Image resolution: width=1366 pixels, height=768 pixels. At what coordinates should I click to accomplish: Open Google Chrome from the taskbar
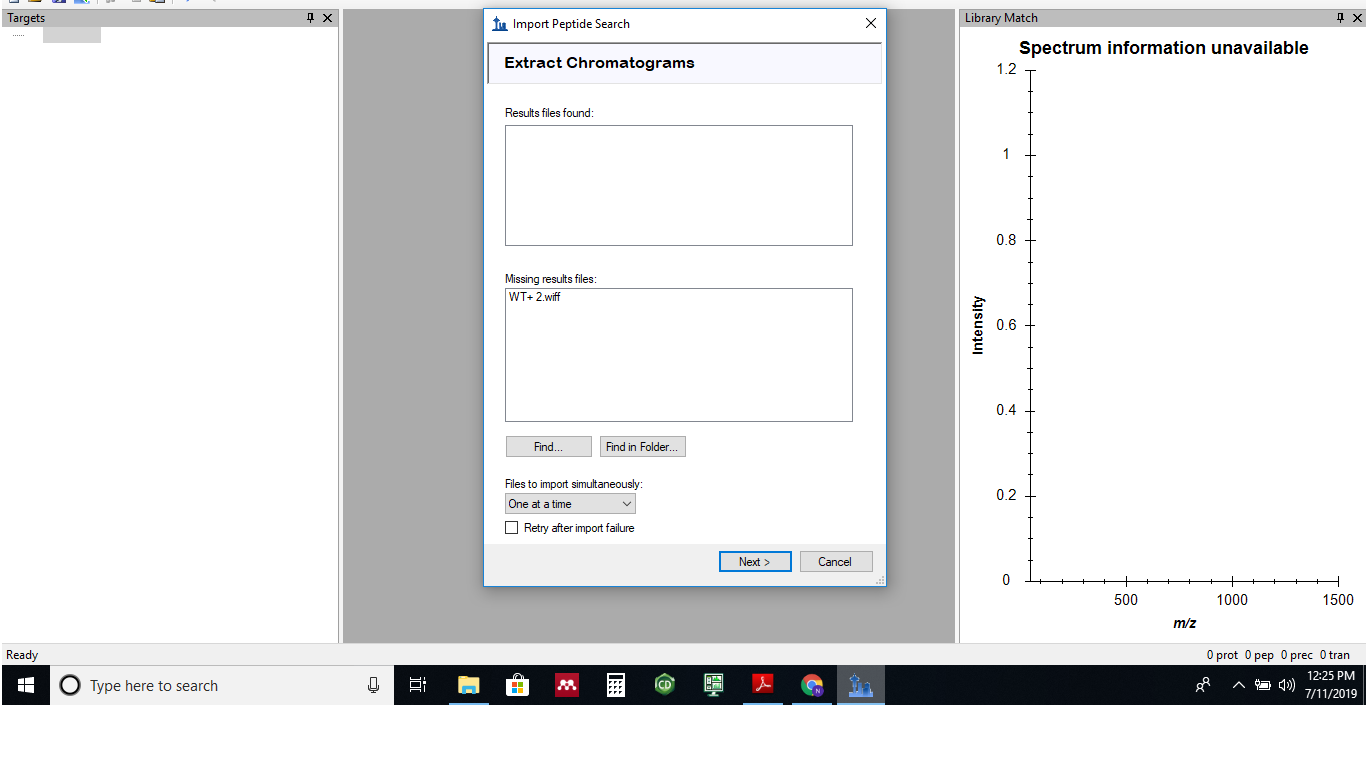[x=812, y=685]
